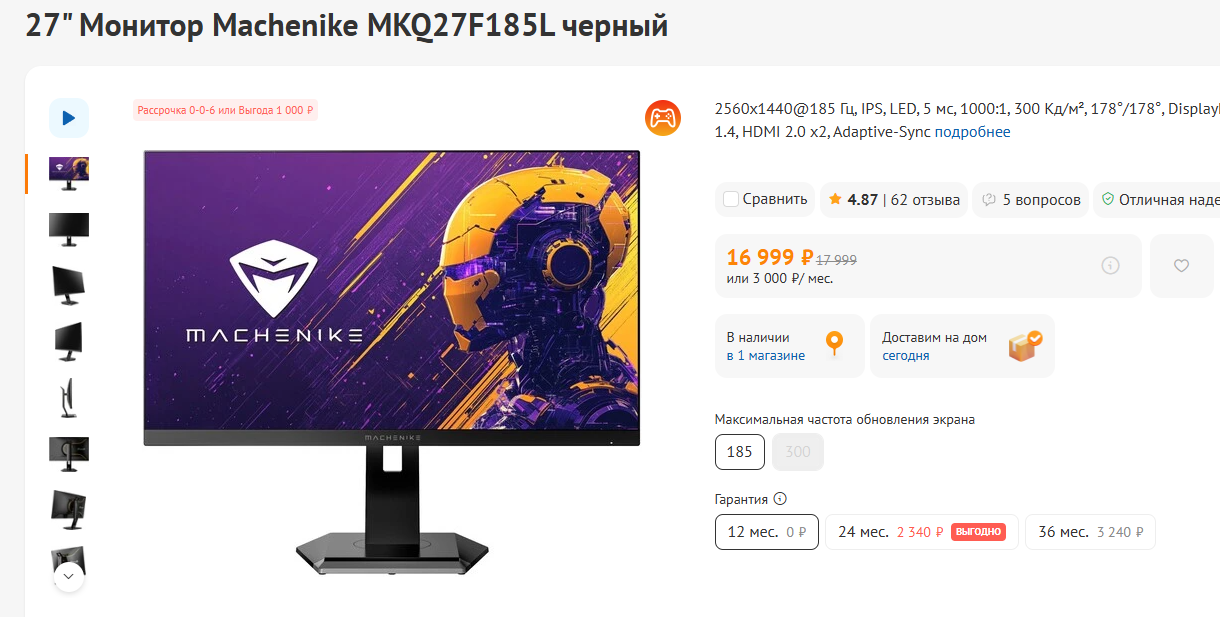This screenshot has width=1220, height=617.
Task: Click the star rating 4.87 icon
Action: (x=835, y=199)
